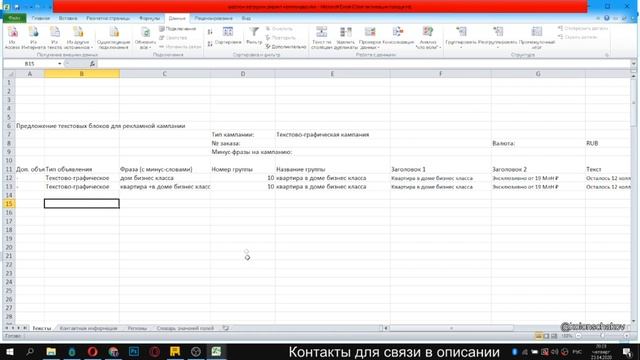Switch to the Главная tab

coord(40,18)
